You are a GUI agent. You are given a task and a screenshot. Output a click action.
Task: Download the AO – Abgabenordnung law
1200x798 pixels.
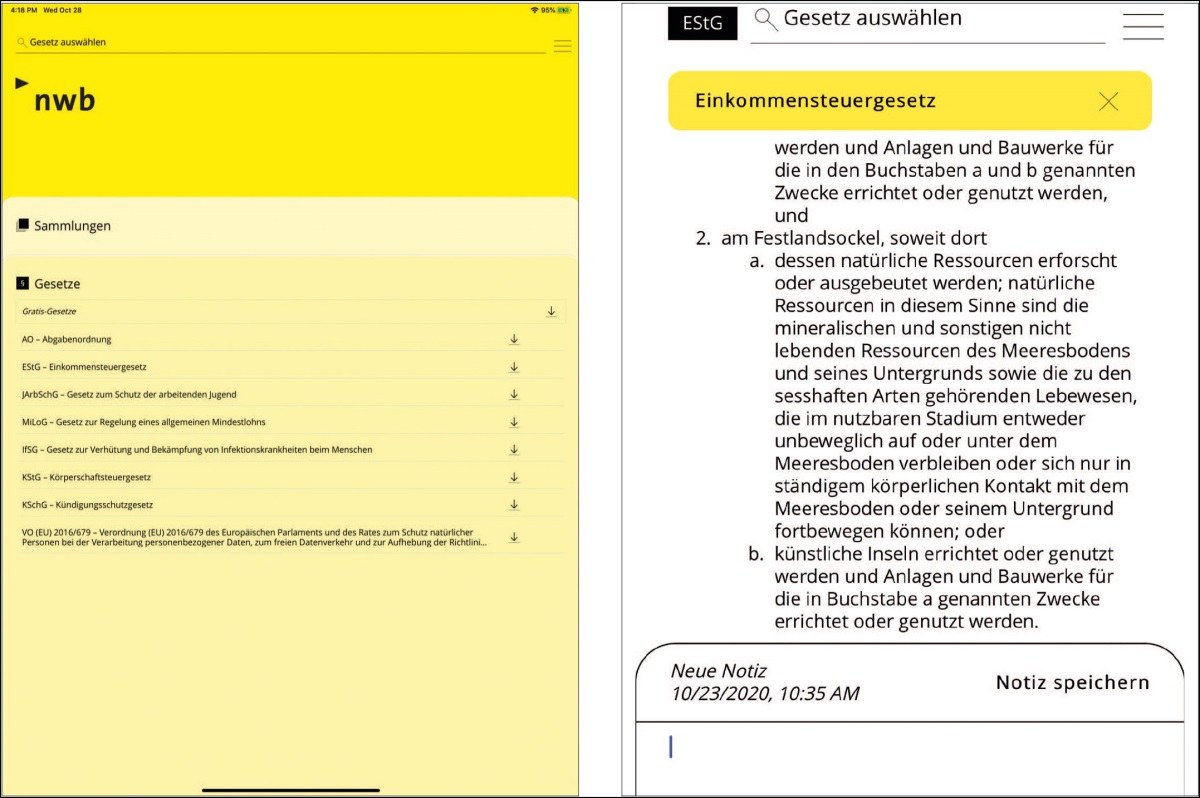(x=514, y=339)
